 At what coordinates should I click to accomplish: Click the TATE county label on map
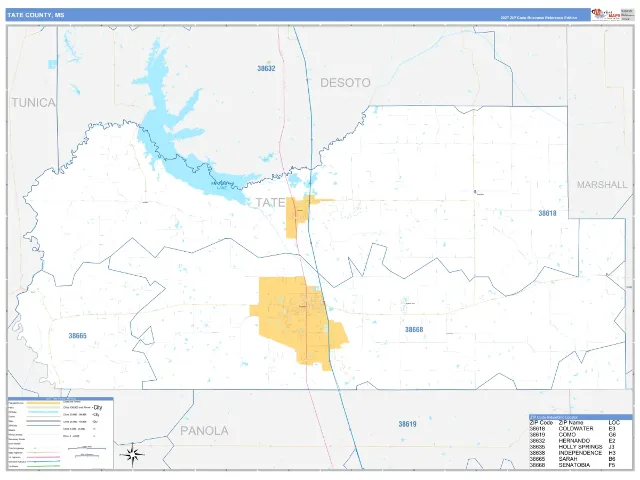click(270, 202)
